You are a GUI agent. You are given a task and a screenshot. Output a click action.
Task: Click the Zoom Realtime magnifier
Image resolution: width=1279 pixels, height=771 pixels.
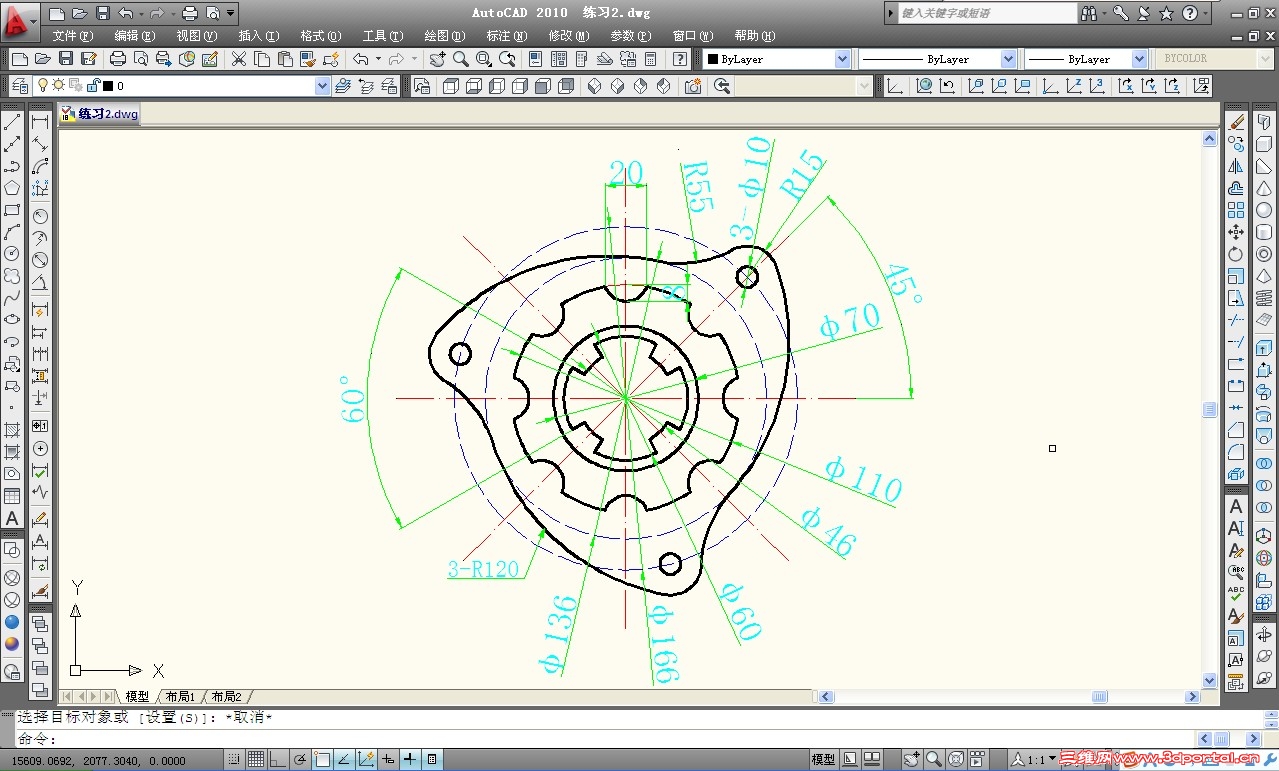pyautogui.click(x=461, y=59)
